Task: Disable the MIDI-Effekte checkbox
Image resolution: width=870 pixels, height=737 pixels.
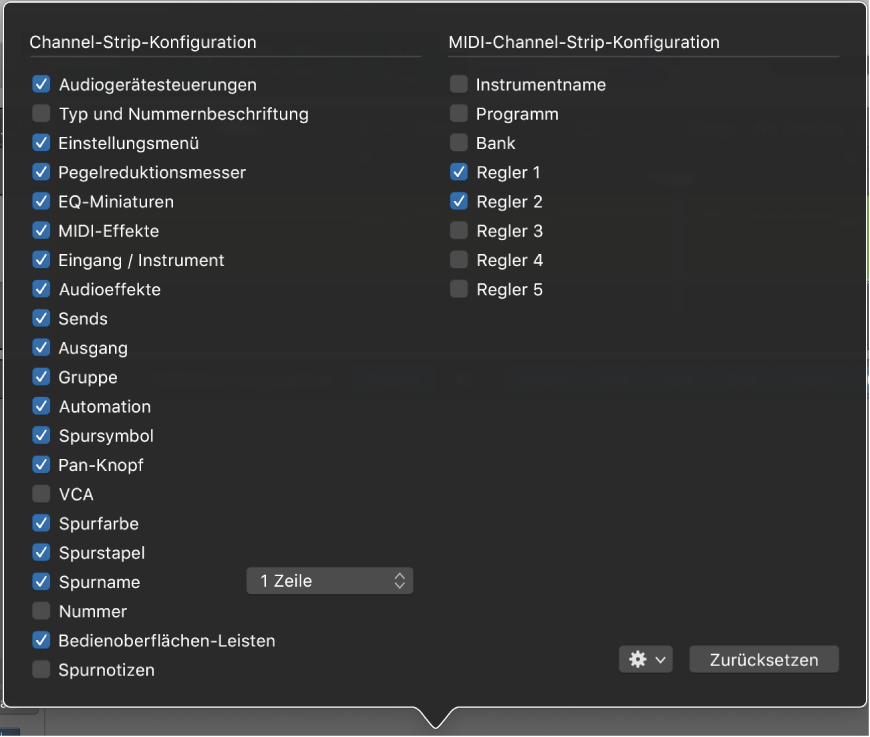Action: pos(41,231)
